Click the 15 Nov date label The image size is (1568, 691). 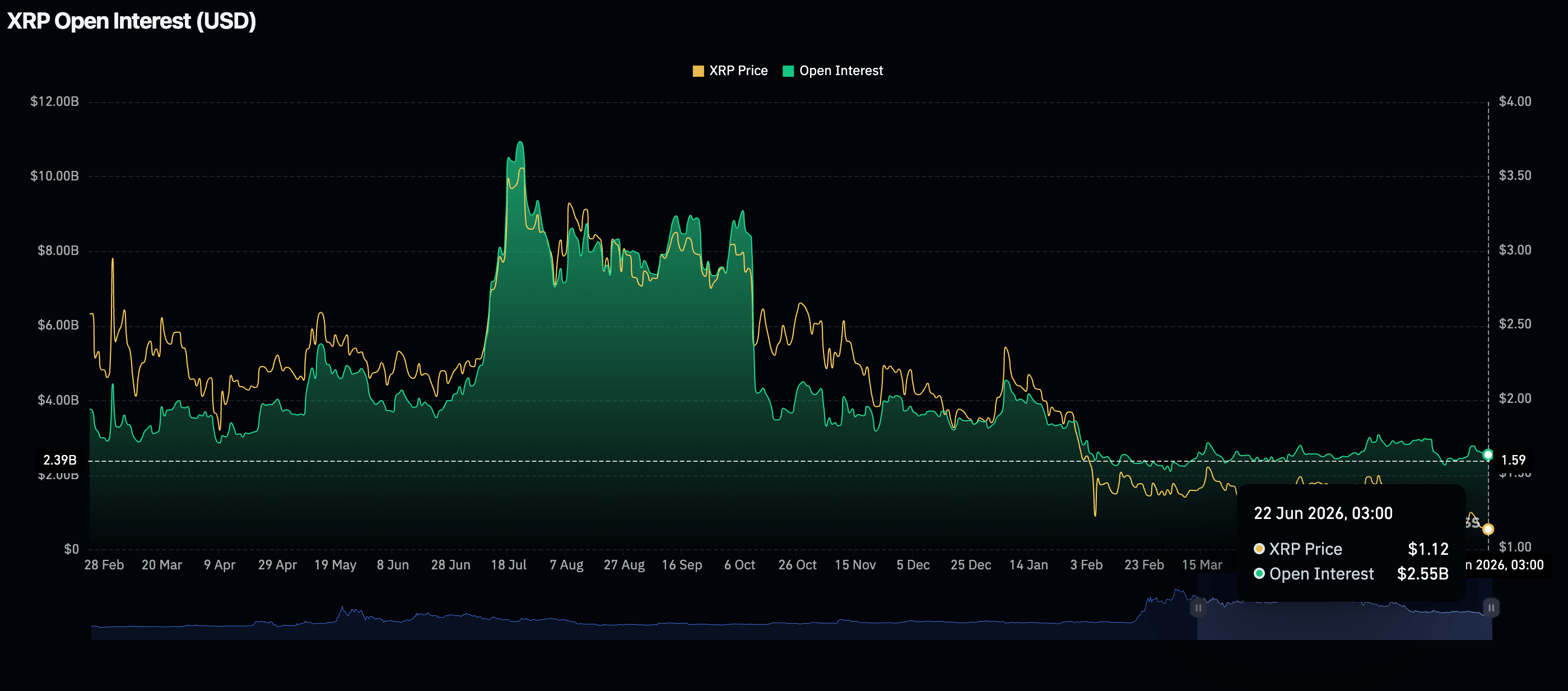click(856, 565)
